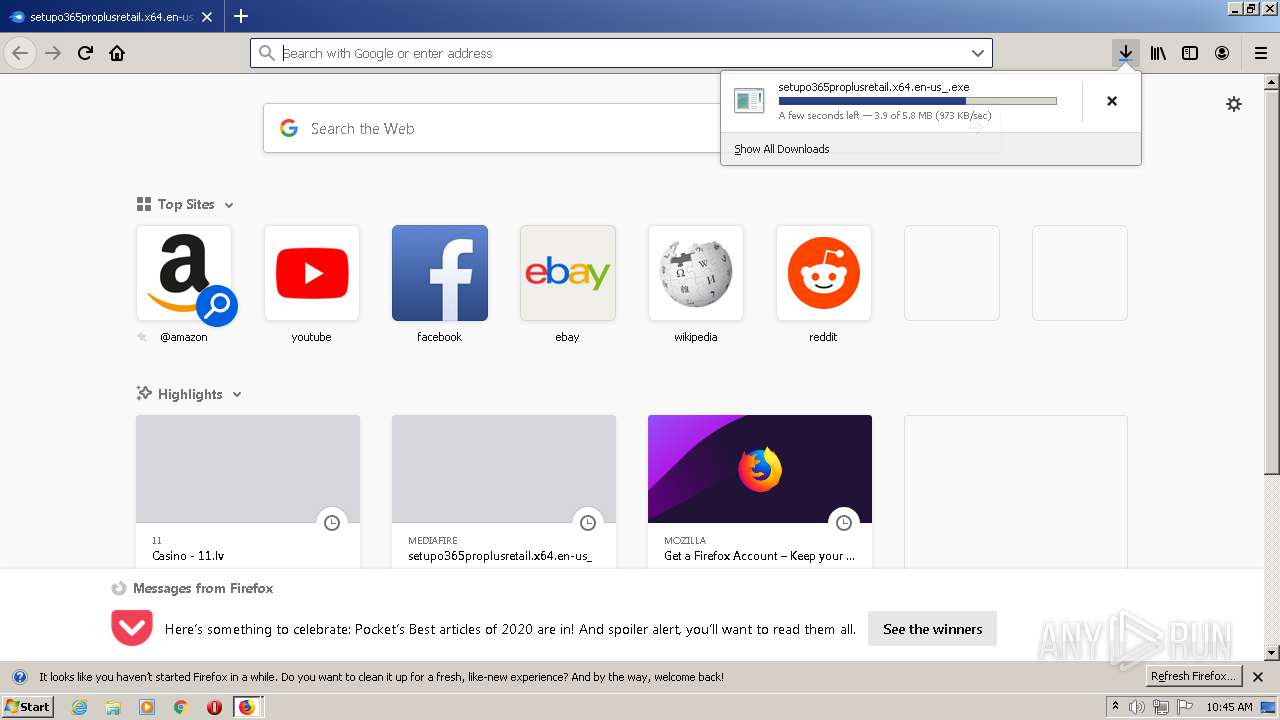
Task: Click the Action Center flag icon
Action: tap(1185, 707)
